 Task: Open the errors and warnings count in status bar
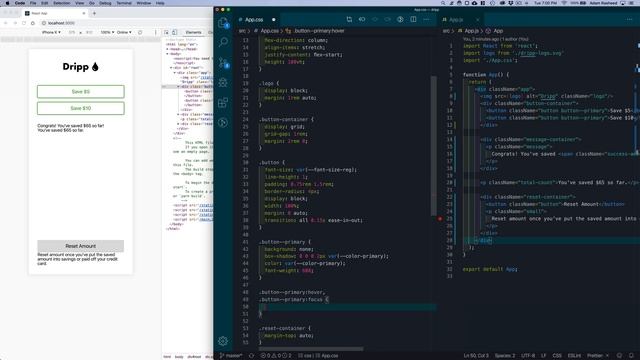(x=276, y=356)
